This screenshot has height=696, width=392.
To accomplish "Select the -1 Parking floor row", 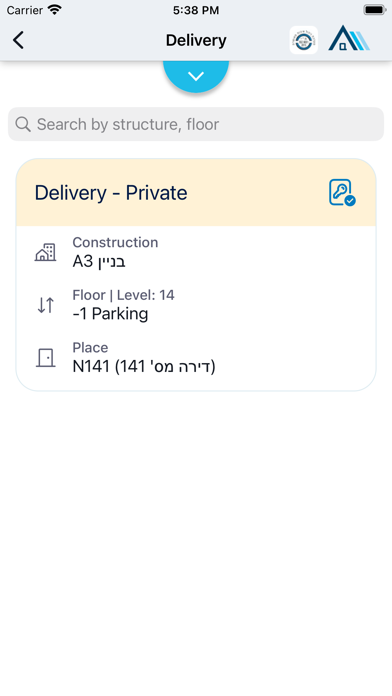I will tap(196, 305).
